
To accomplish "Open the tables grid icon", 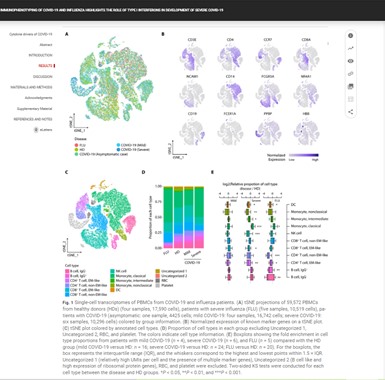I will point(350,99).
